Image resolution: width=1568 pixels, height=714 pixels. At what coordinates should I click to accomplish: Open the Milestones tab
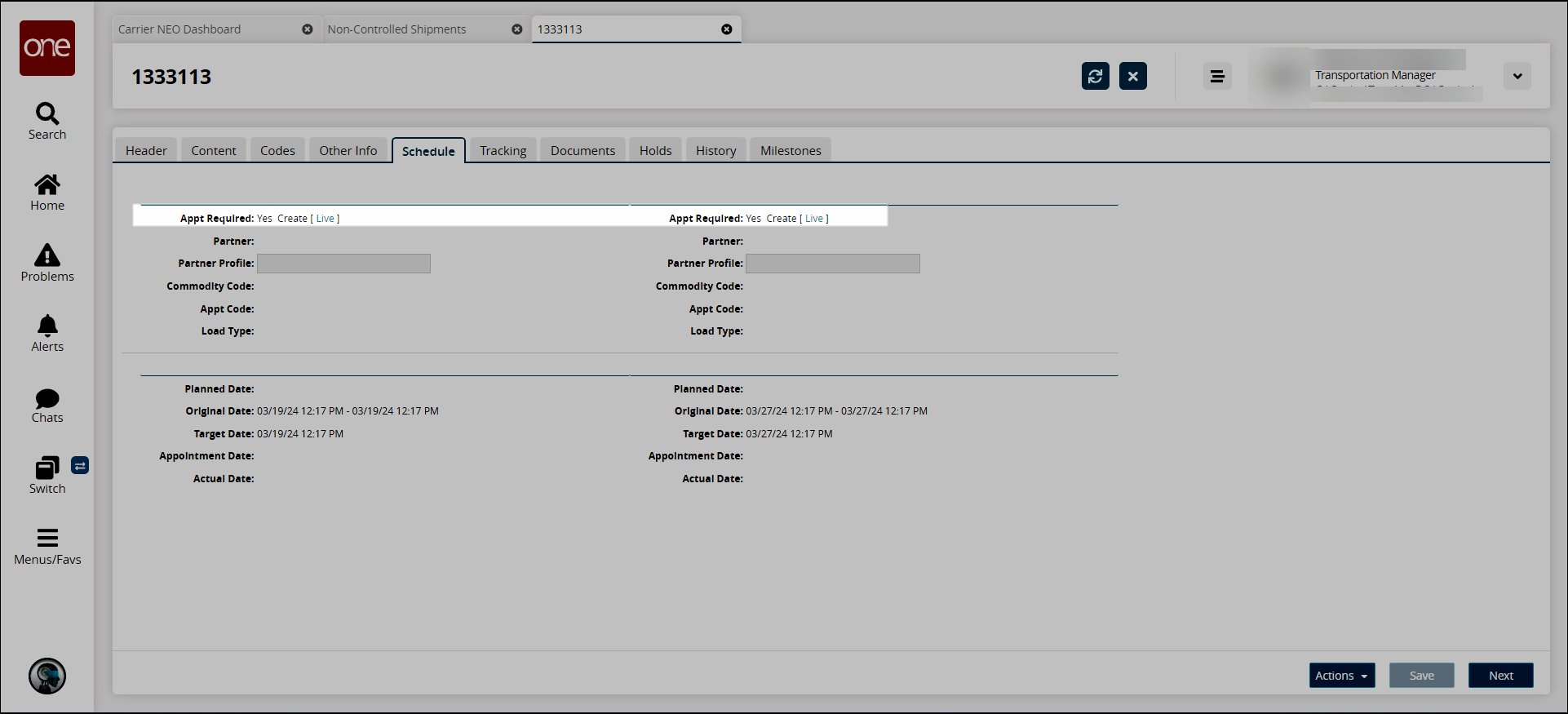point(791,150)
